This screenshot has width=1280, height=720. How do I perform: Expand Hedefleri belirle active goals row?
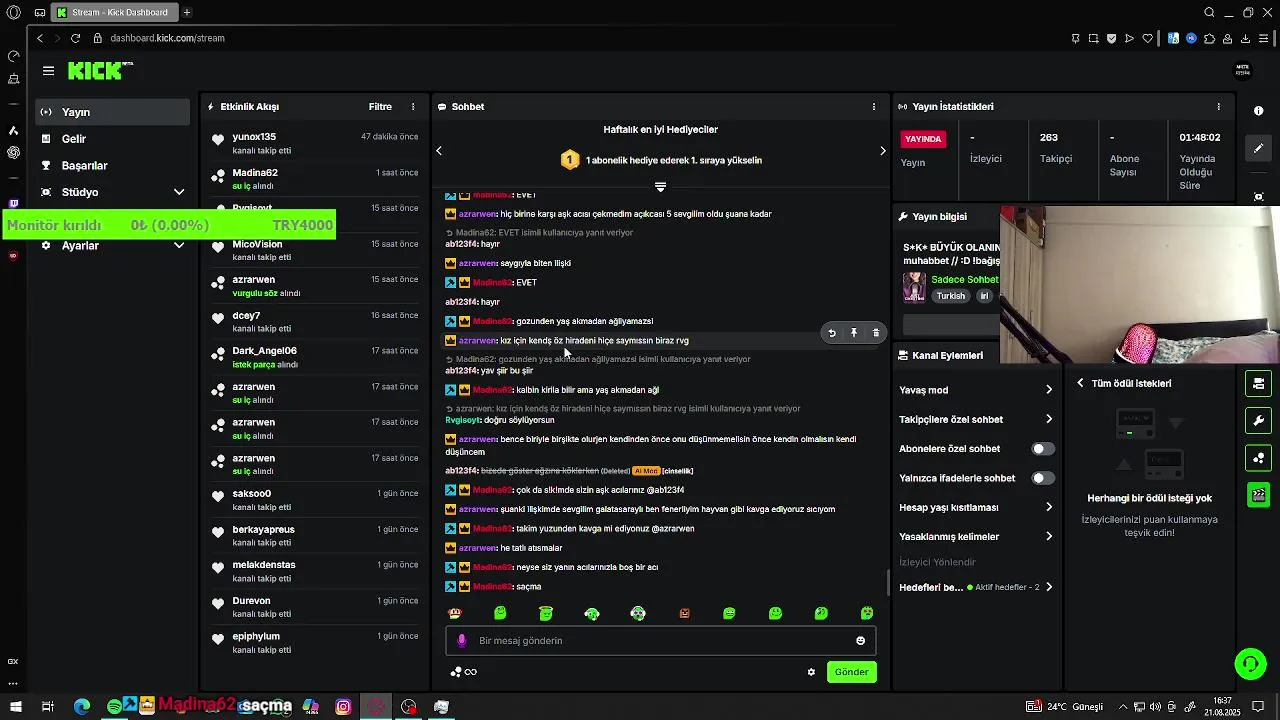(x=976, y=587)
